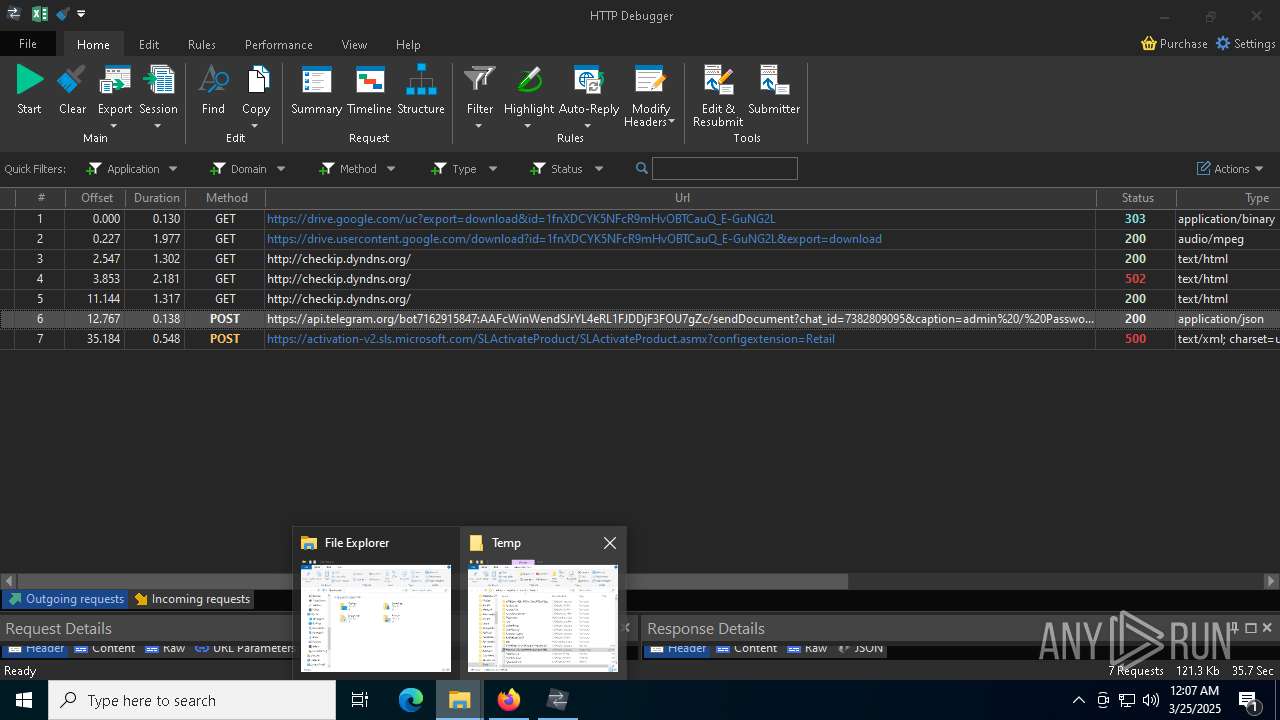Click the Start capture icon
The width and height of the screenshot is (1280, 720).
pyautogui.click(x=30, y=80)
